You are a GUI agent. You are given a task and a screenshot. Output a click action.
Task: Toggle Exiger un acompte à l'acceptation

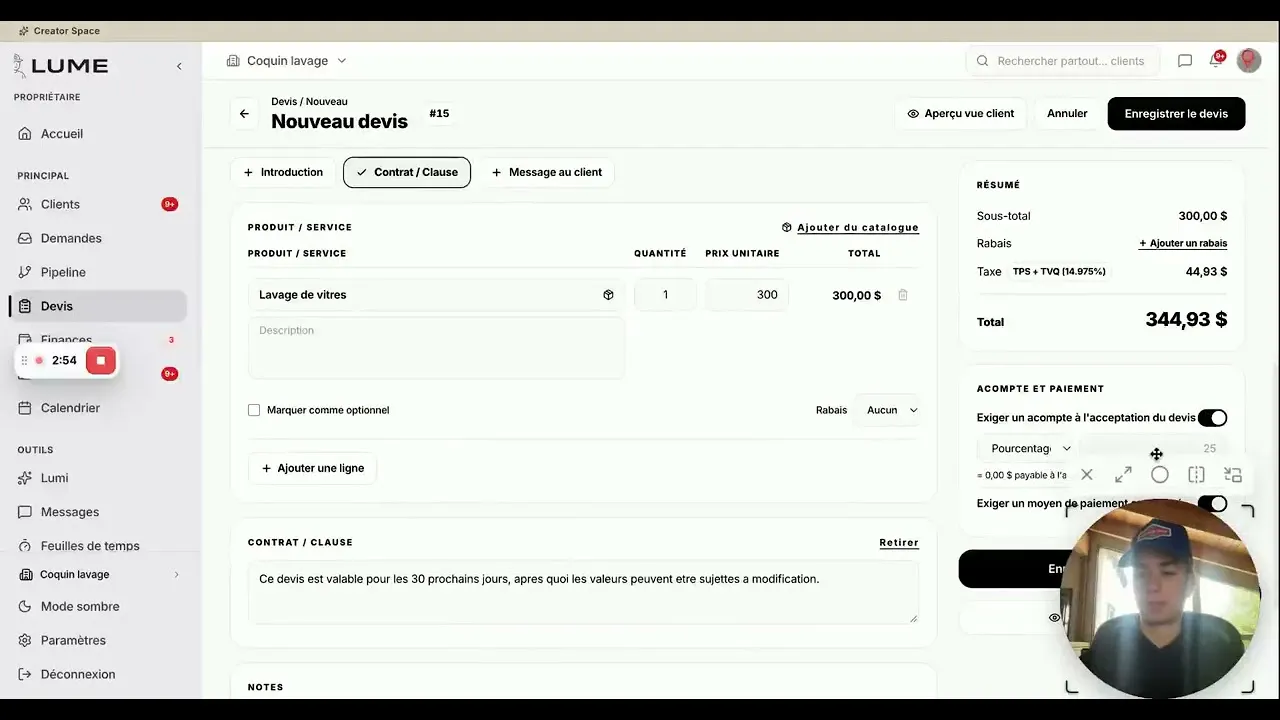pyautogui.click(x=1212, y=418)
